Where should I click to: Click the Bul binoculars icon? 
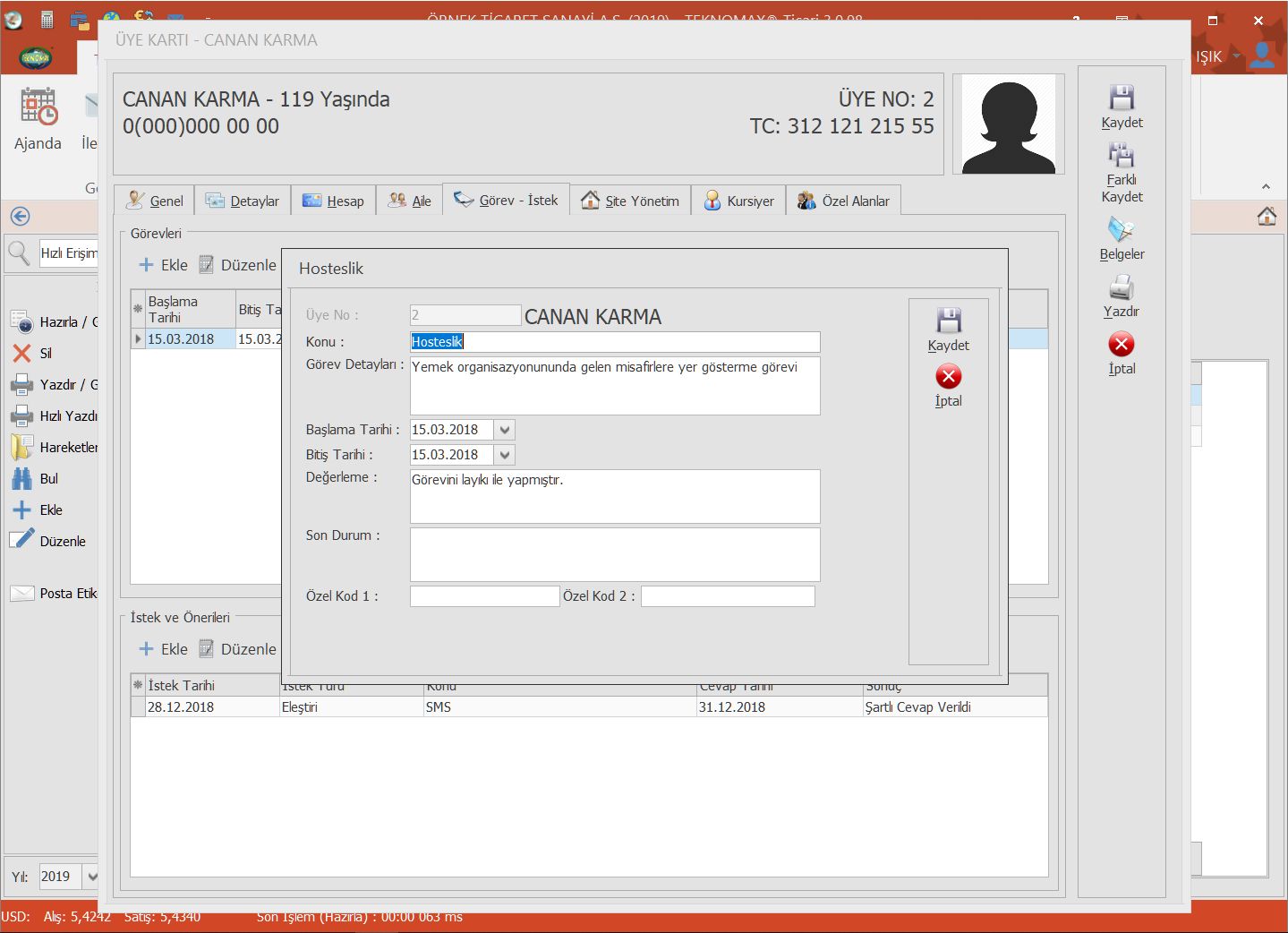click(22, 479)
